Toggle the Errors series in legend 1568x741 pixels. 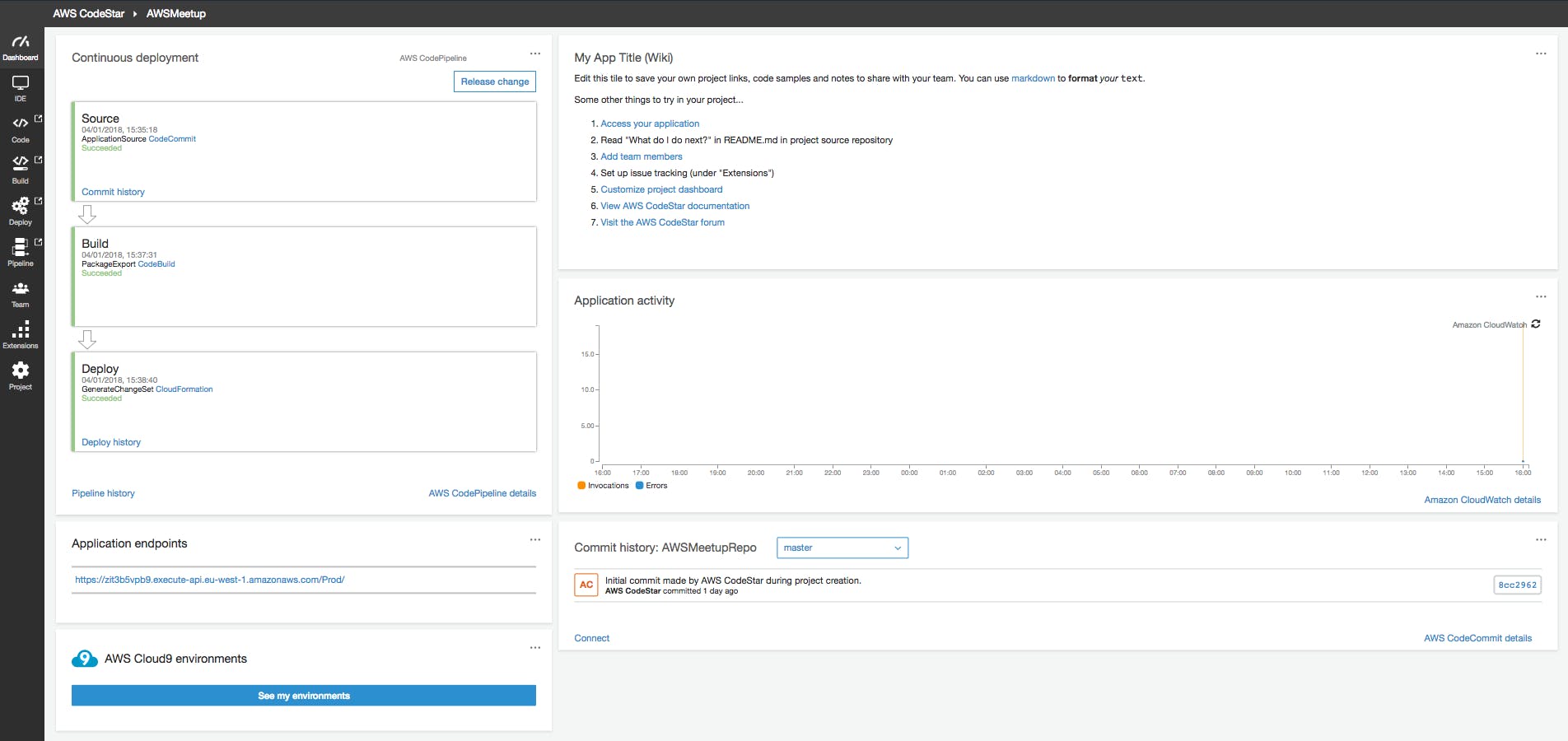coord(651,485)
